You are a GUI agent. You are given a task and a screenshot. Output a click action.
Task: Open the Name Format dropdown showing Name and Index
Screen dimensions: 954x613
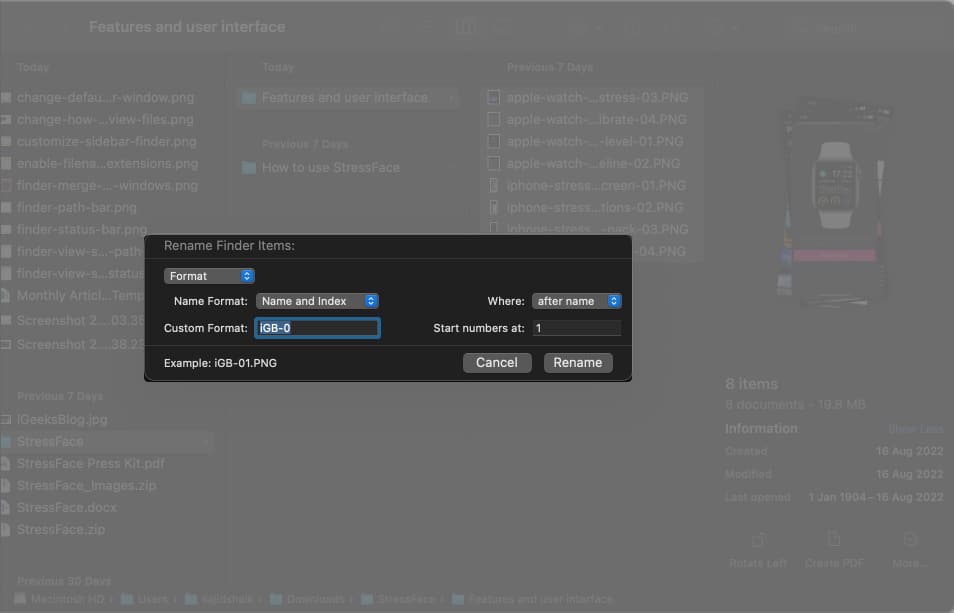(x=317, y=301)
